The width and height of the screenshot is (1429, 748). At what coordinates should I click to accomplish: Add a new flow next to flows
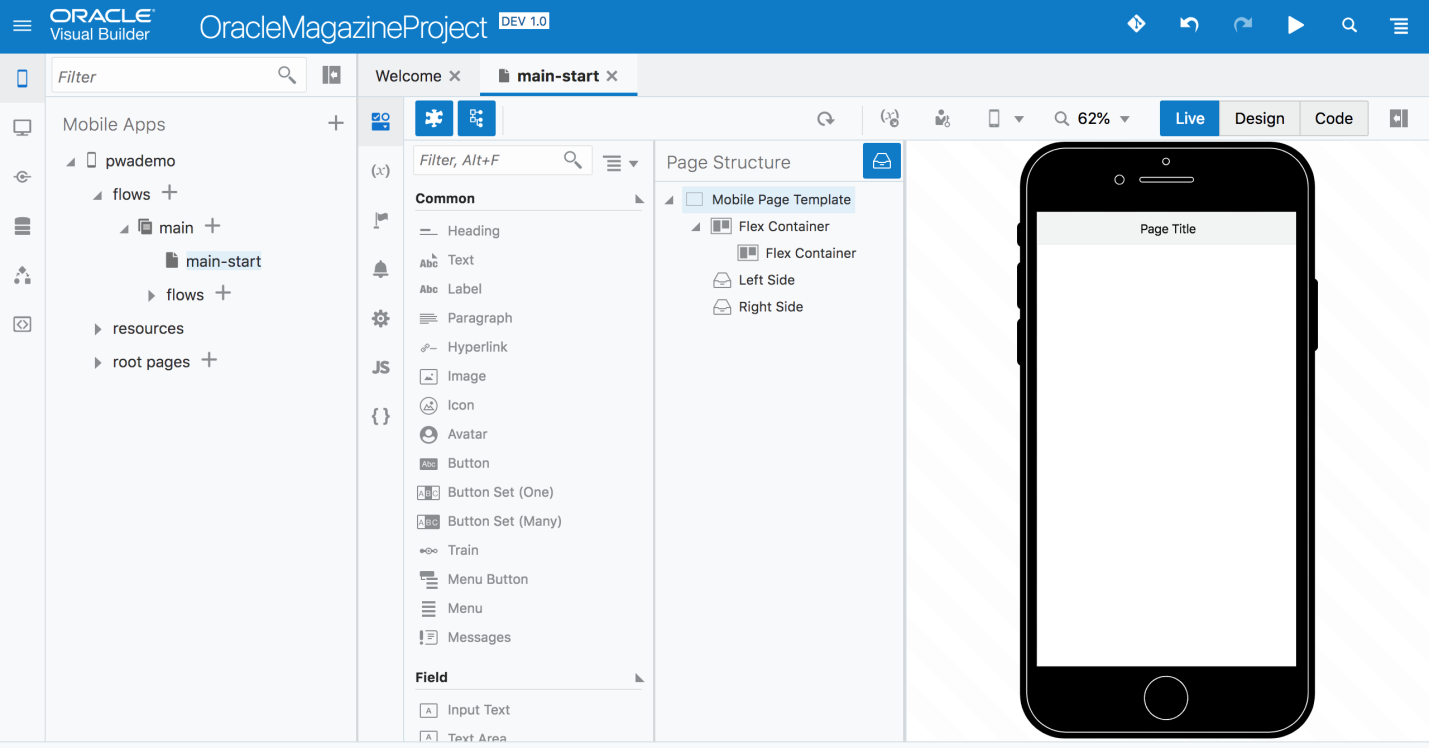pos(170,192)
